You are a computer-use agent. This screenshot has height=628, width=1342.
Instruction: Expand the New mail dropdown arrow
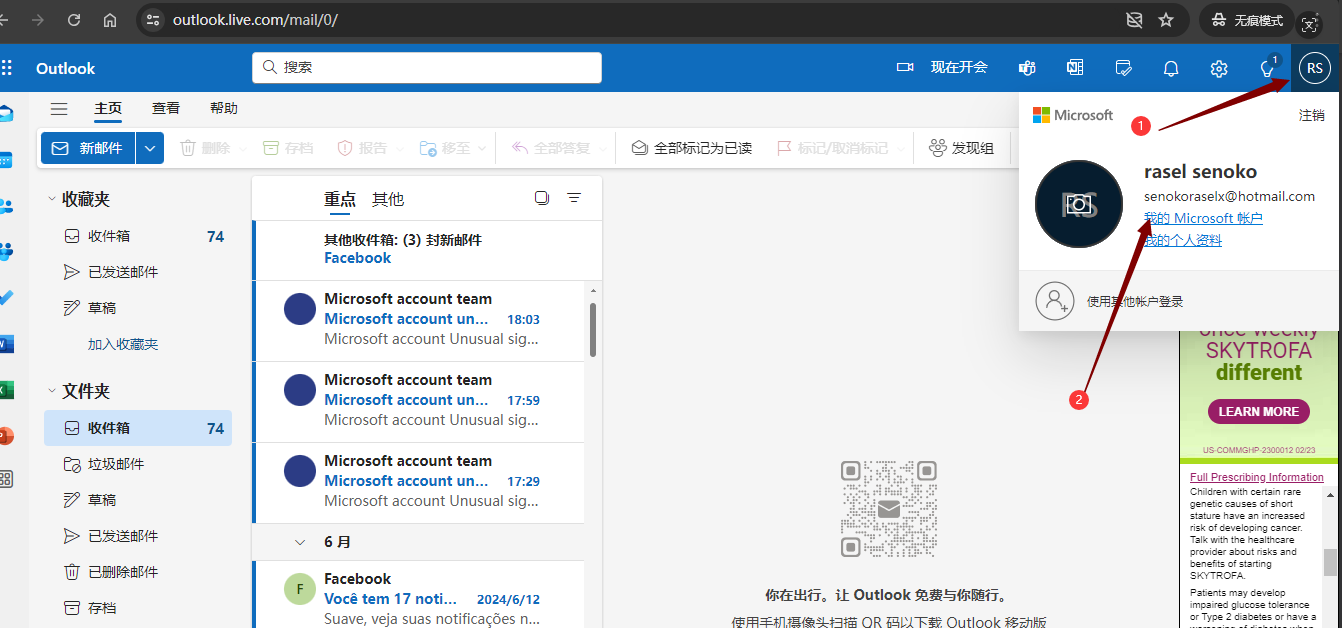[150, 148]
